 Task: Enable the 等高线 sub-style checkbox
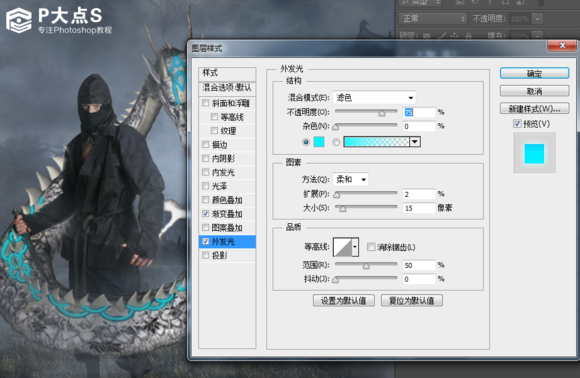[x=214, y=117]
